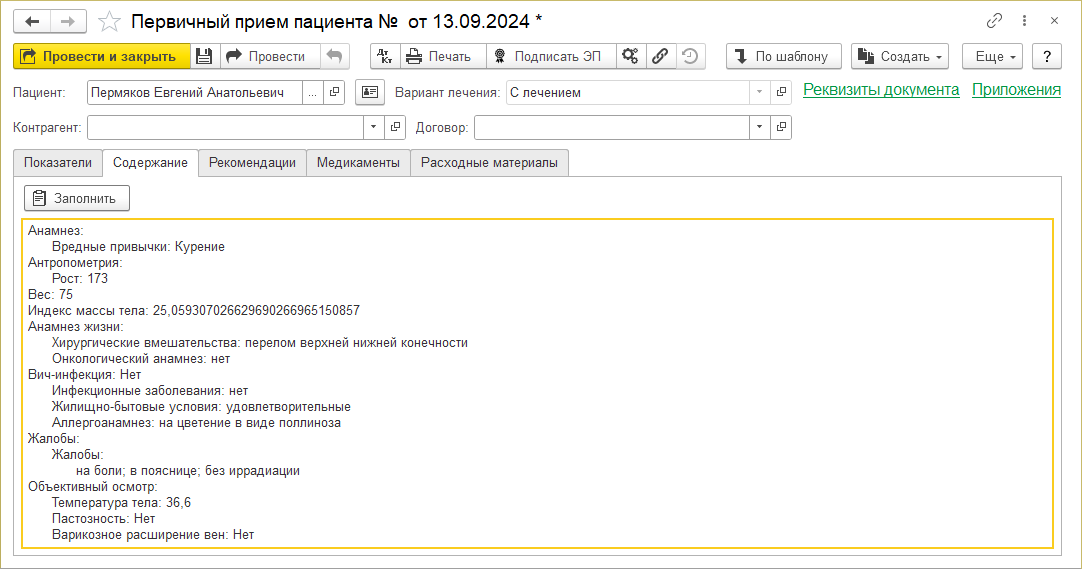Expand the Контрагент dropdown arrow
Viewport: 1082px width, 569px height.
pyautogui.click(x=373, y=127)
